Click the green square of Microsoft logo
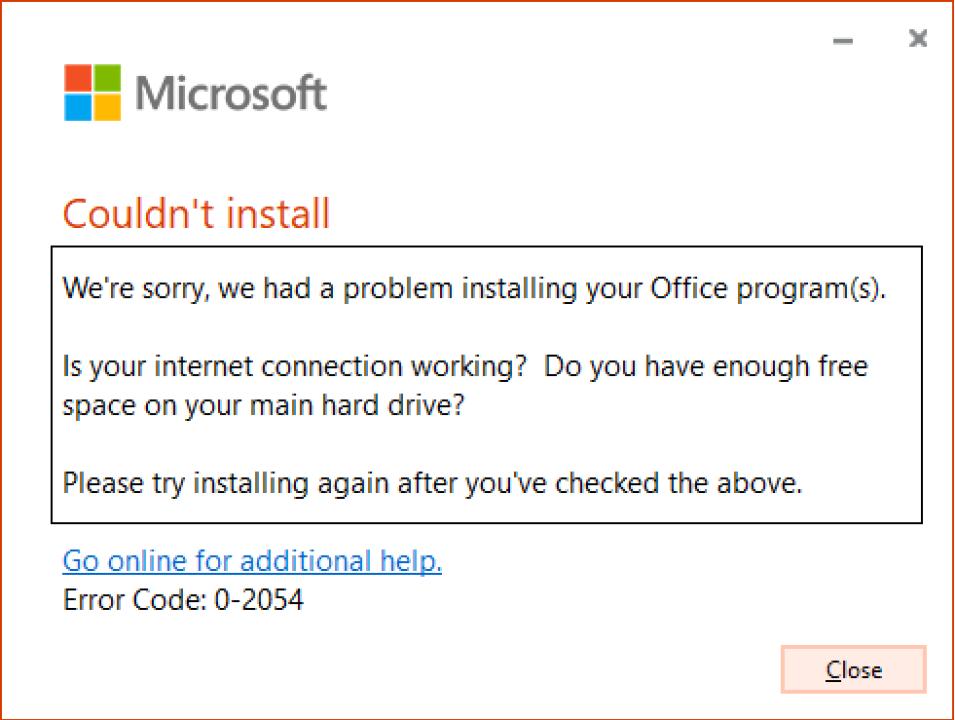The width and height of the screenshot is (955, 720). (107, 78)
